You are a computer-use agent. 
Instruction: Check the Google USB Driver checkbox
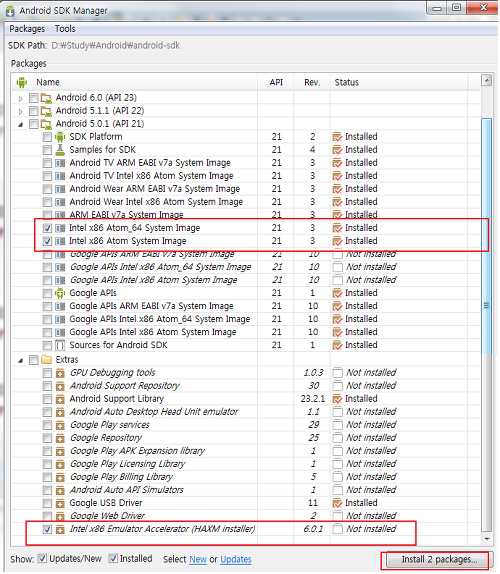click(47, 503)
